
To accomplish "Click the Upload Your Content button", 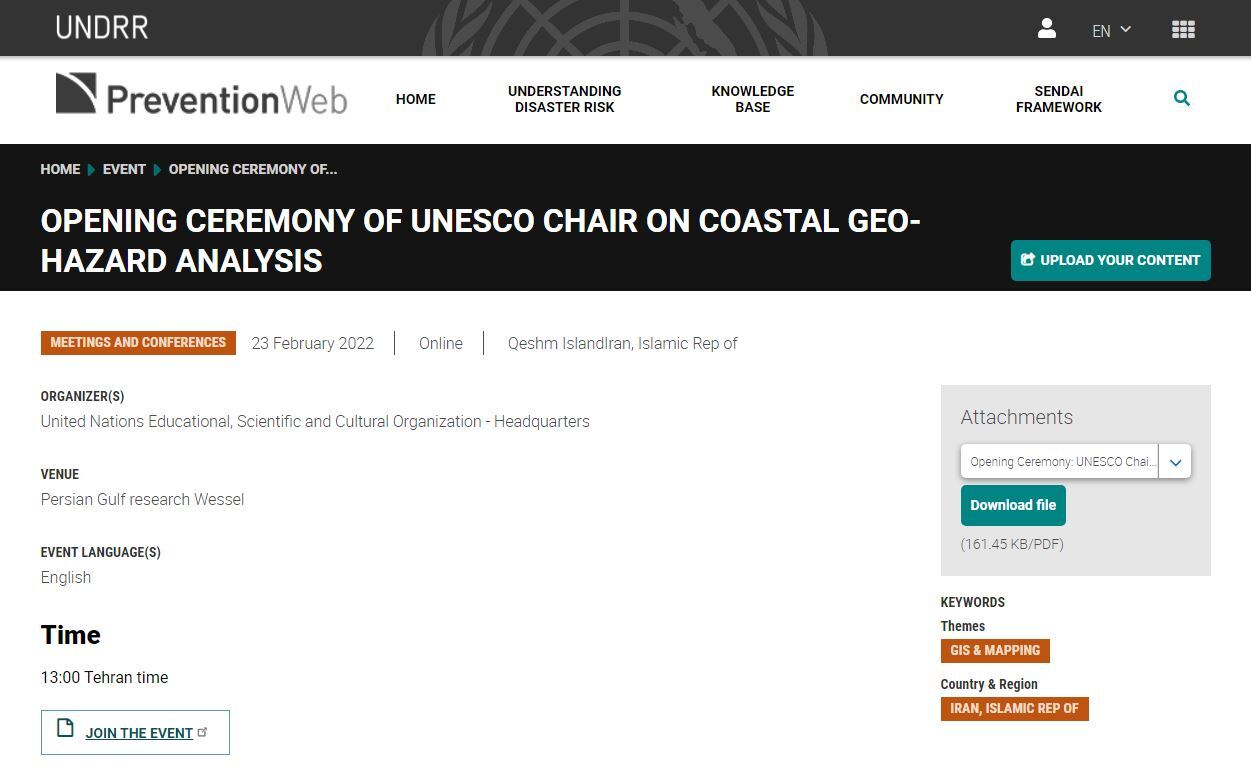I will 1110,259.
